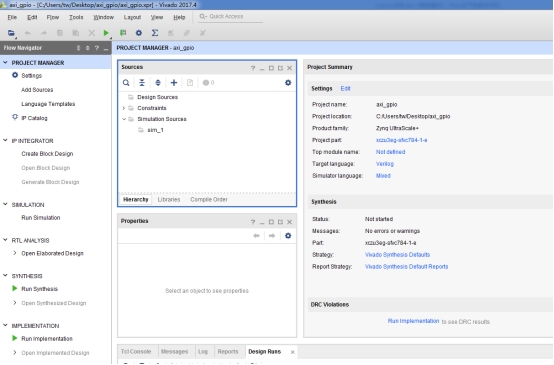This screenshot has height=365, width=554.
Task: Collapse the PROJECT MANAGER section
Action: coord(5,63)
